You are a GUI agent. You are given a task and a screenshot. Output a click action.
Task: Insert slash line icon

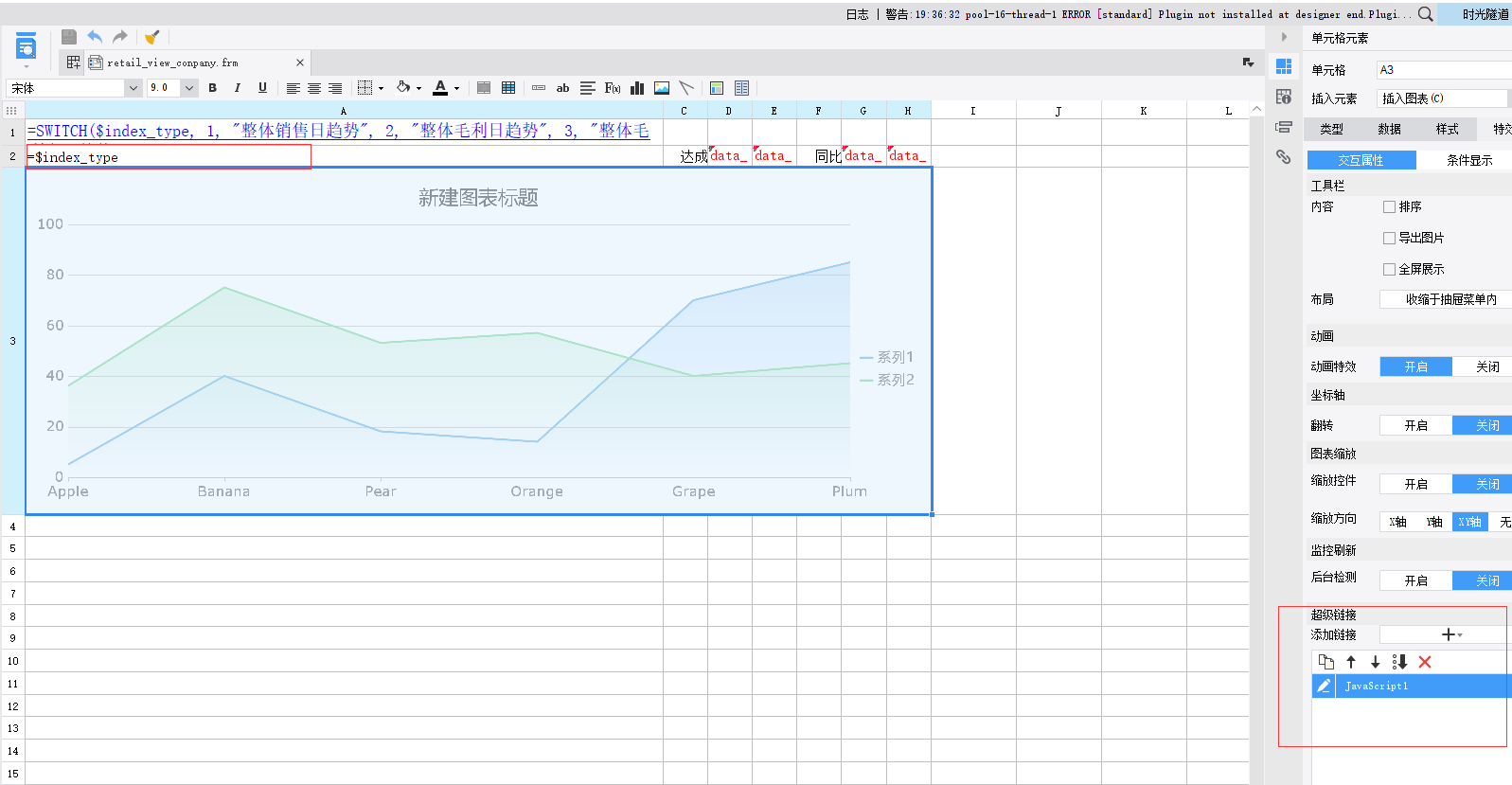click(x=686, y=88)
